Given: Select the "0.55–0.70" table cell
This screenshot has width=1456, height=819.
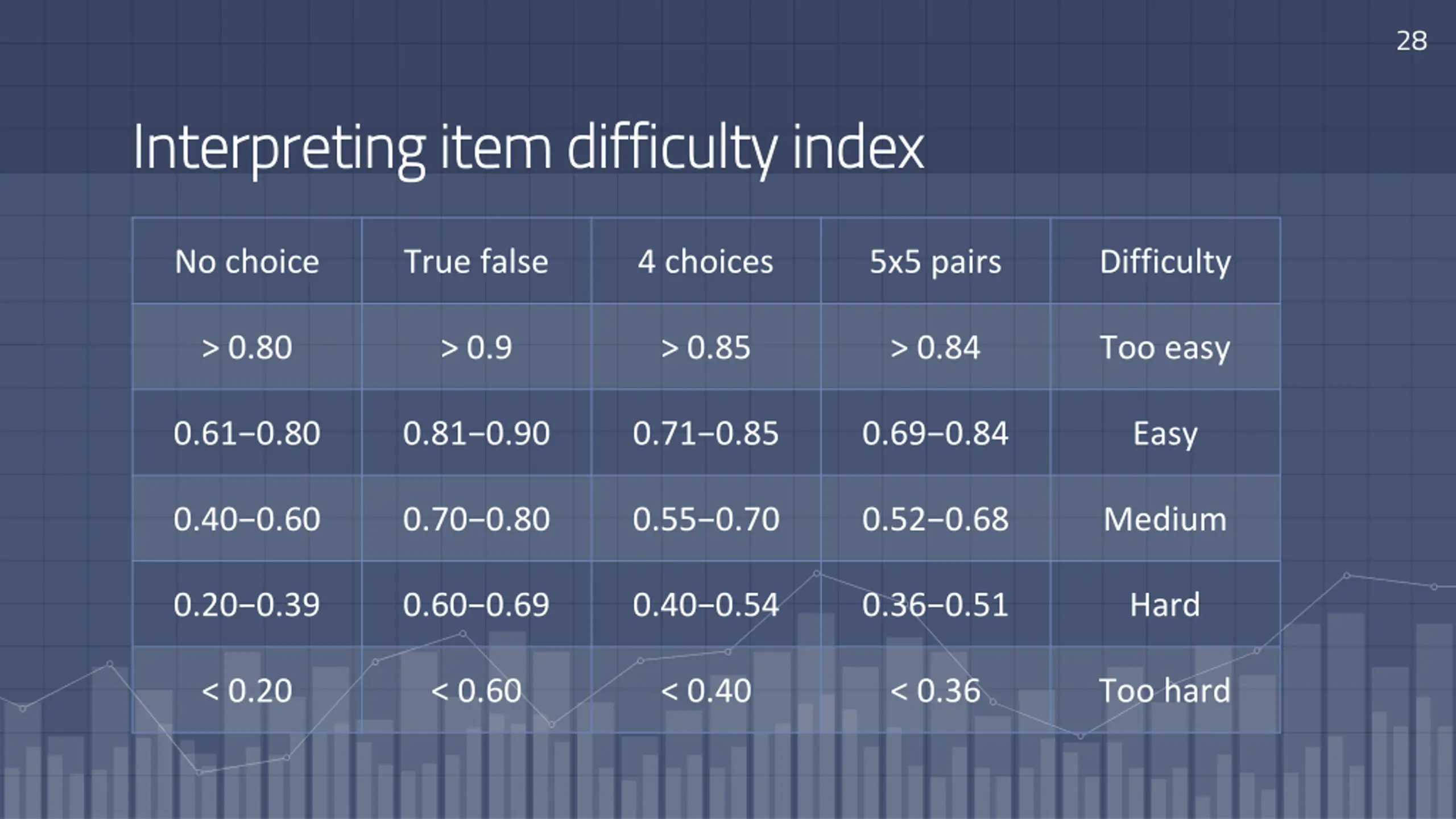Looking at the screenshot, I should click(706, 519).
